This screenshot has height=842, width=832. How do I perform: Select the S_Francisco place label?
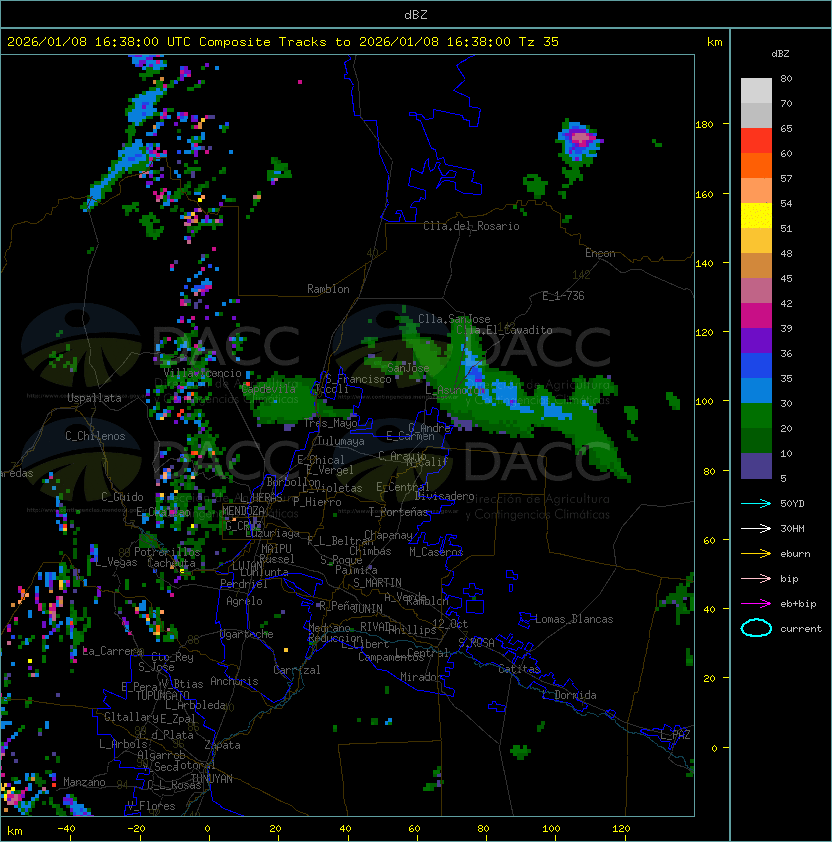358,379
